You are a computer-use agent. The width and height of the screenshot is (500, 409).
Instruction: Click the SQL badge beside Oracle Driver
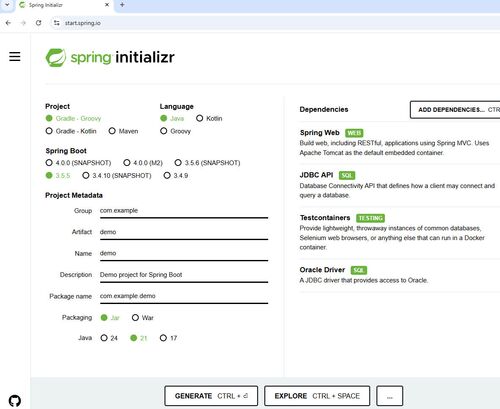click(x=359, y=270)
